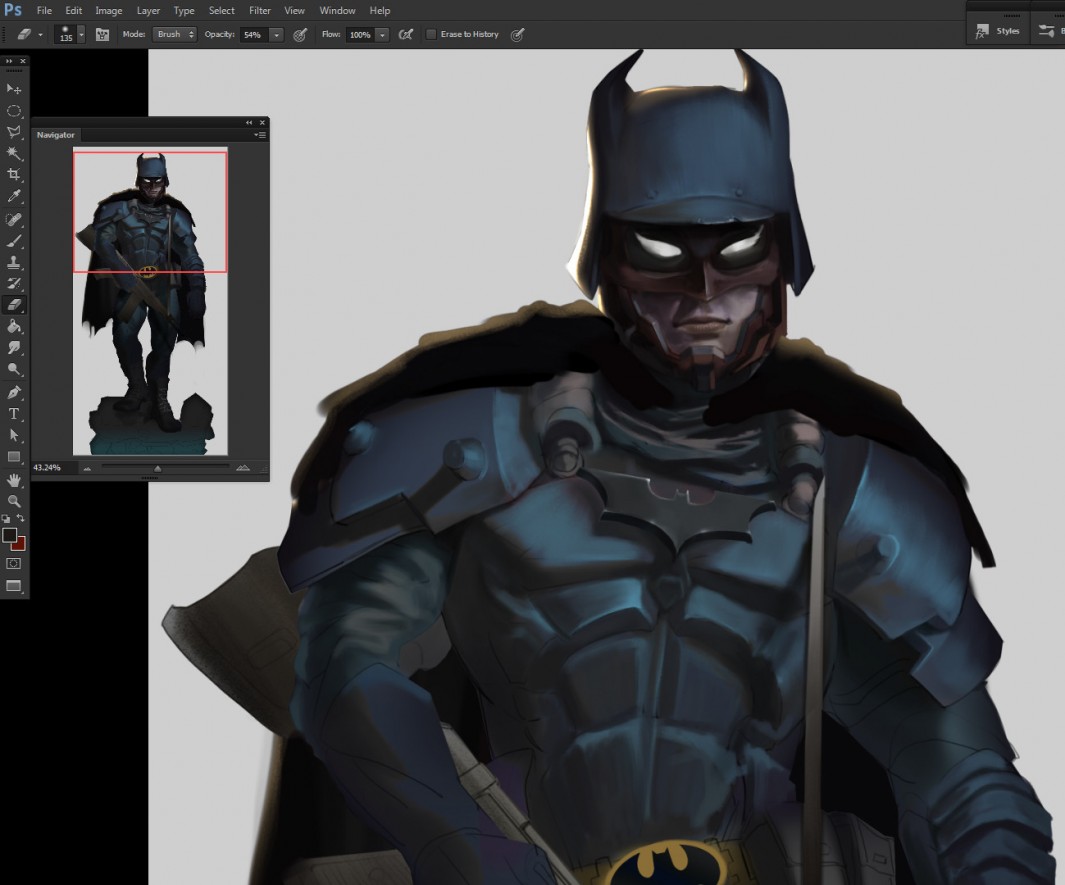
Task: Open the red background color swatch
Action: click(20, 545)
